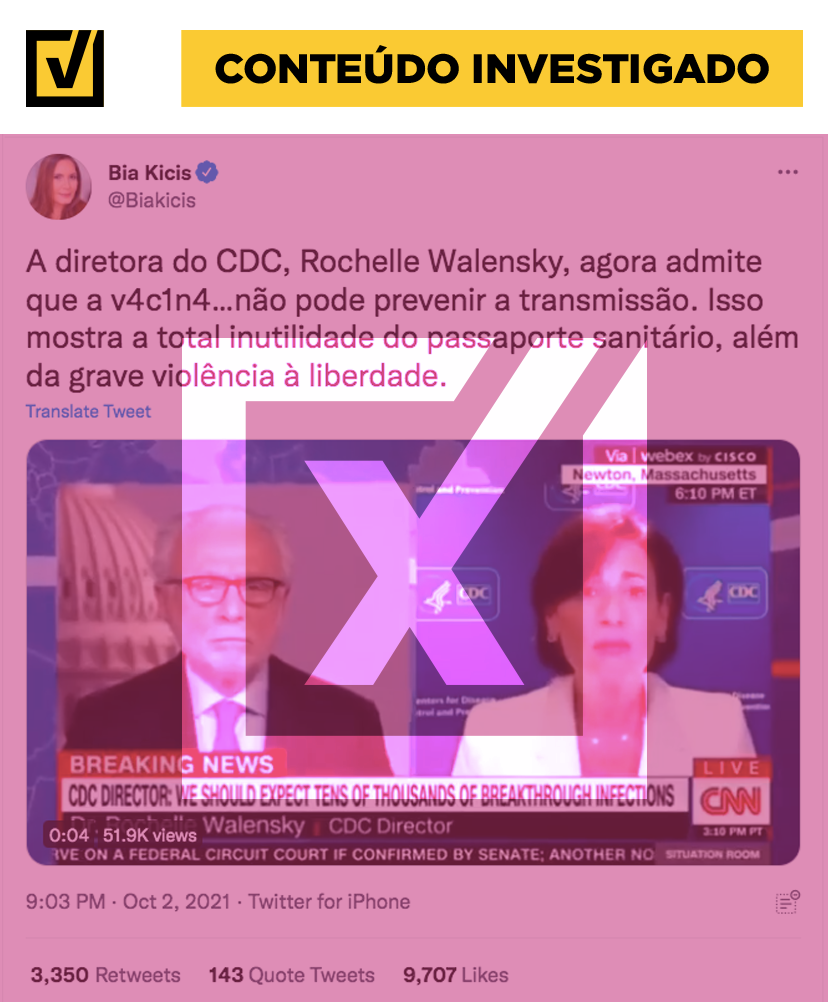
Task: Click the 9:03 PM Oct 2, 2021 timestamp
Action: (128, 902)
